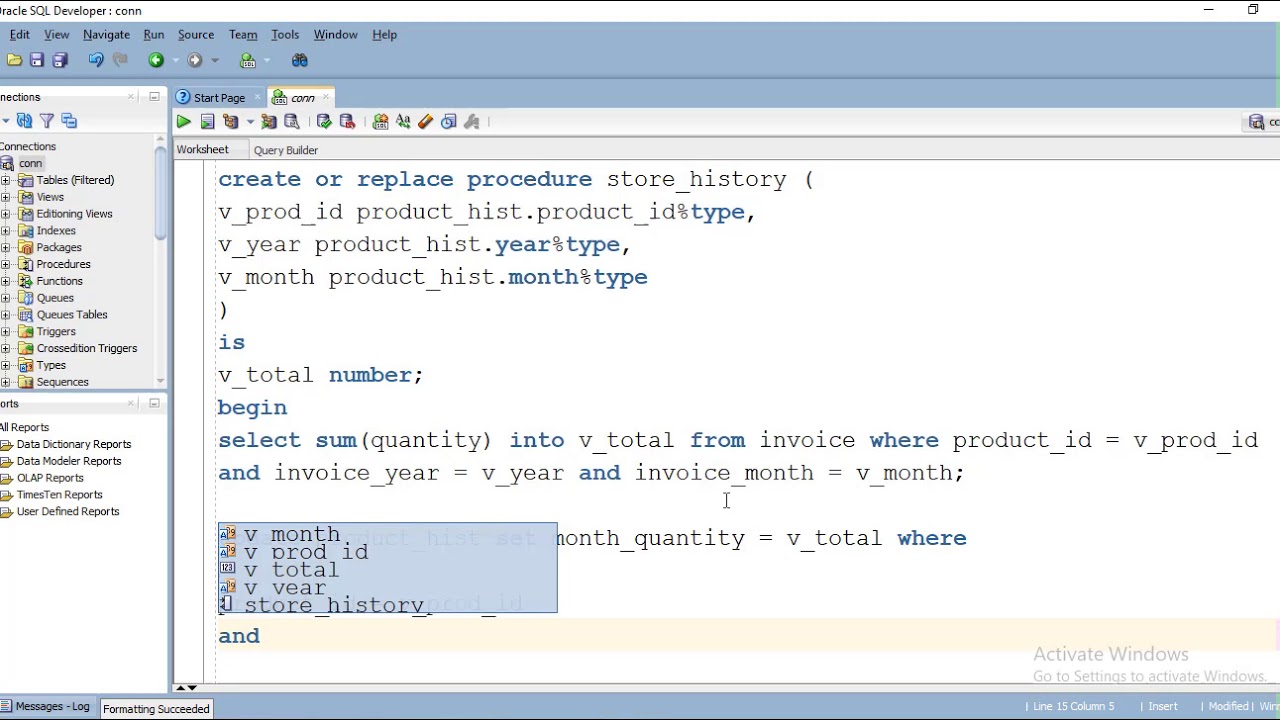
Task: Expand the Views node
Action: pos(6,197)
